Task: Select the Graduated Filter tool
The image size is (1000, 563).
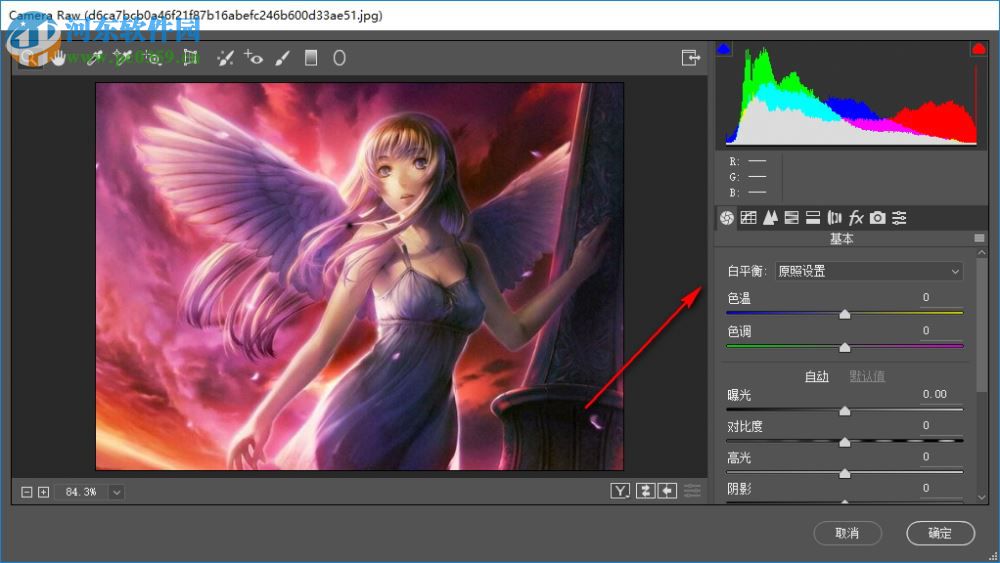Action: point(311,58)
